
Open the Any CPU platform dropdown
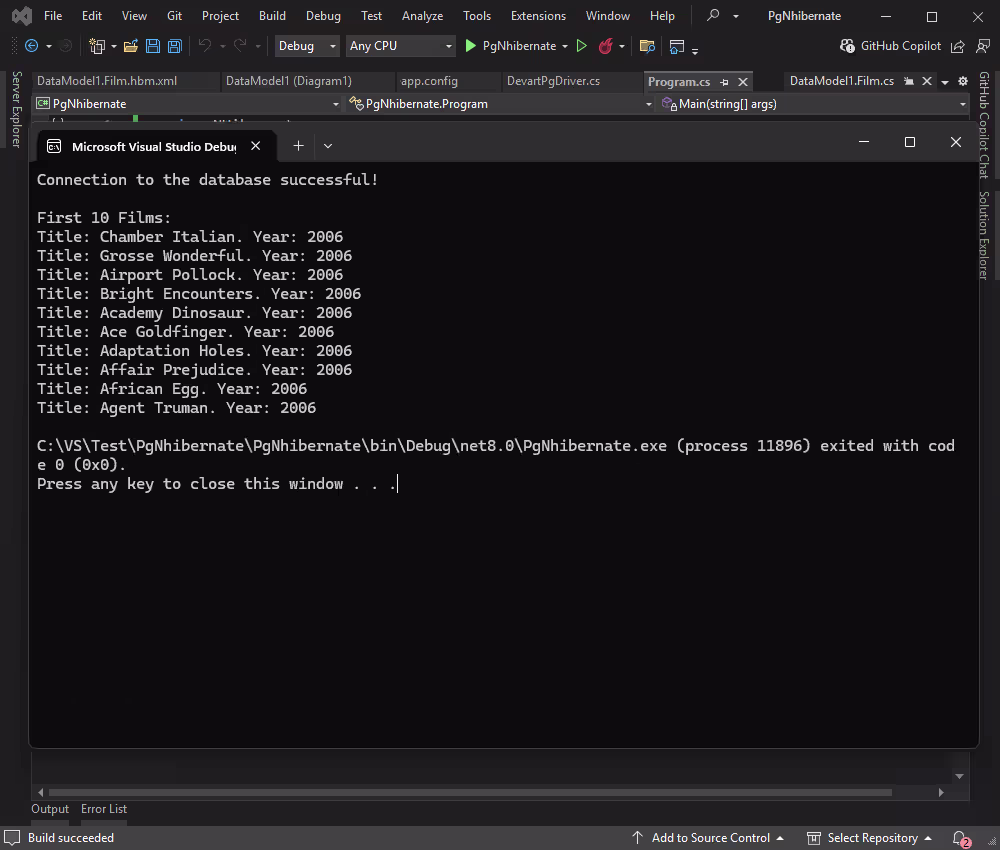point(400,46)
